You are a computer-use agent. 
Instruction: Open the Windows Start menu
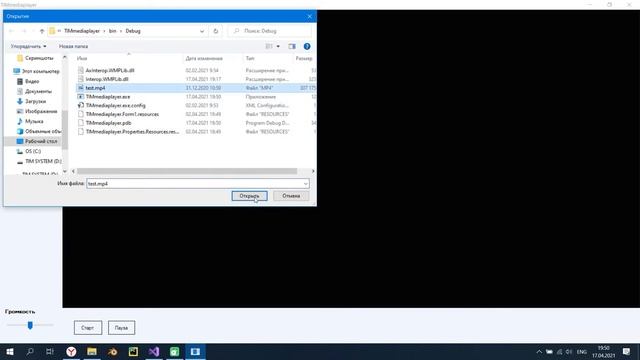10,351
